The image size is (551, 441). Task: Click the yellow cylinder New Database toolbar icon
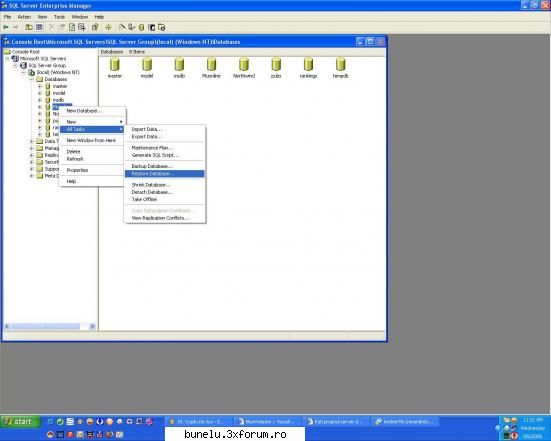click(x=141, y=27)
